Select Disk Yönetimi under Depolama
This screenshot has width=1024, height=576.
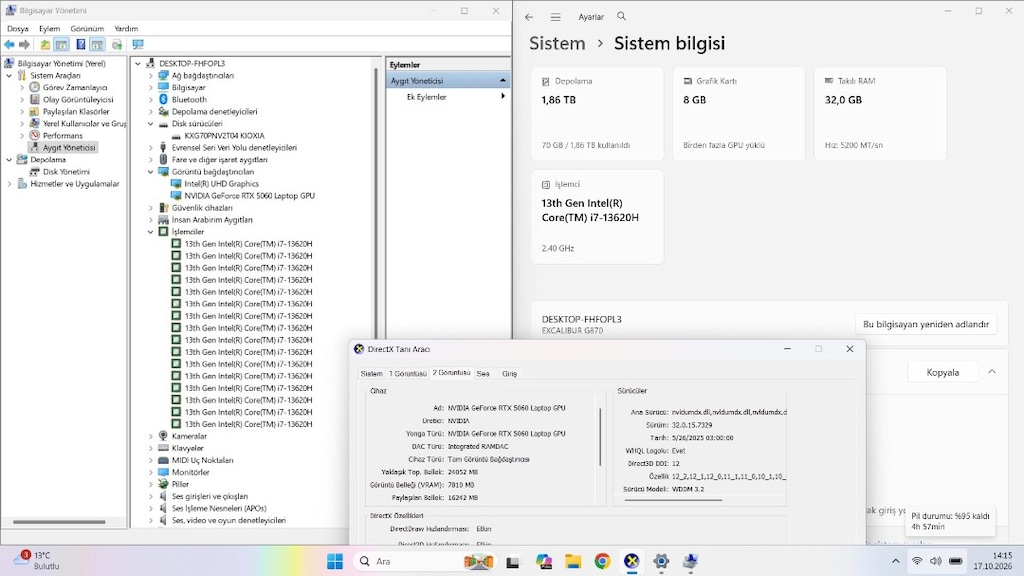pos(66,172)
